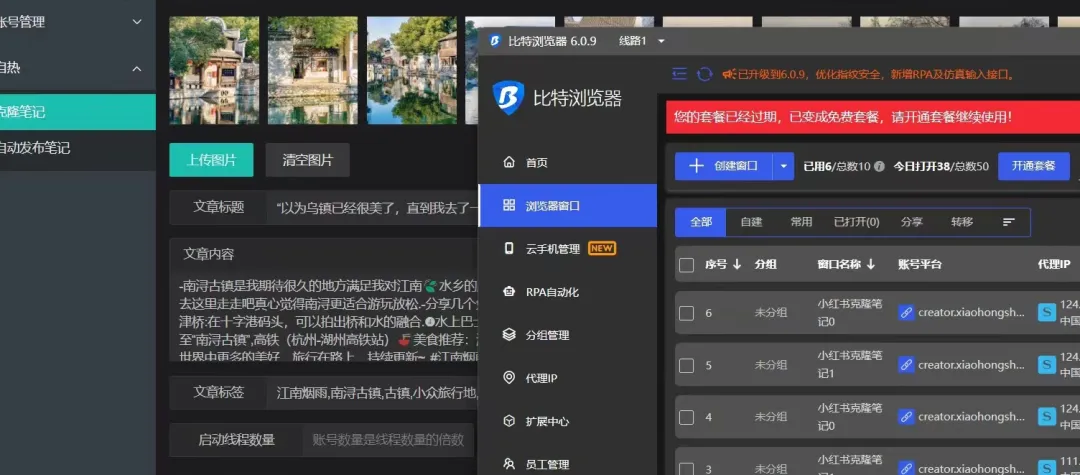Check the box for window row 4
The width and height of the screenshot is (1080, 475).
[686, 417]
